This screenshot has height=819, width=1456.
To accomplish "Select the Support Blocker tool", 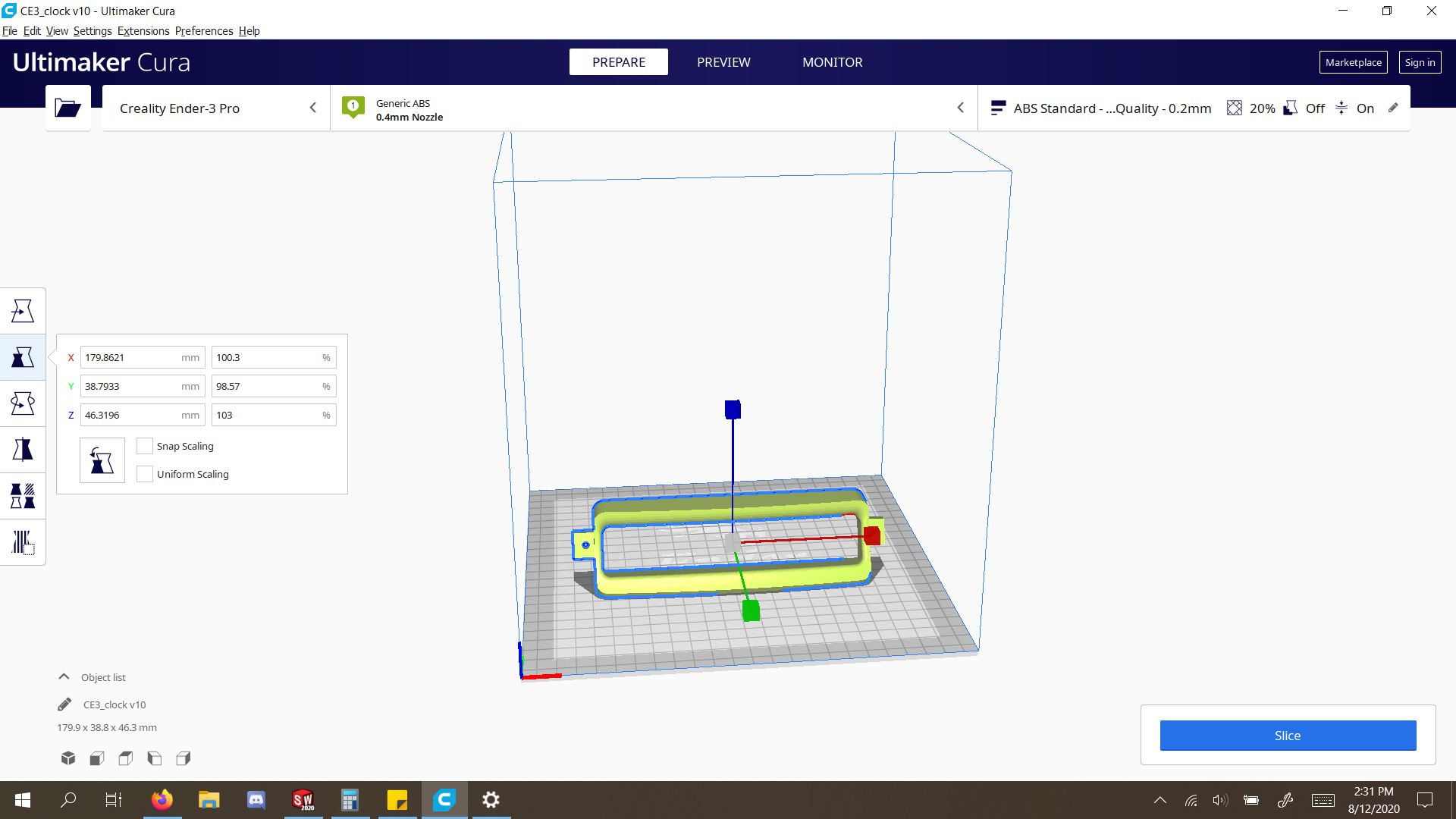I will click(23, 542).
